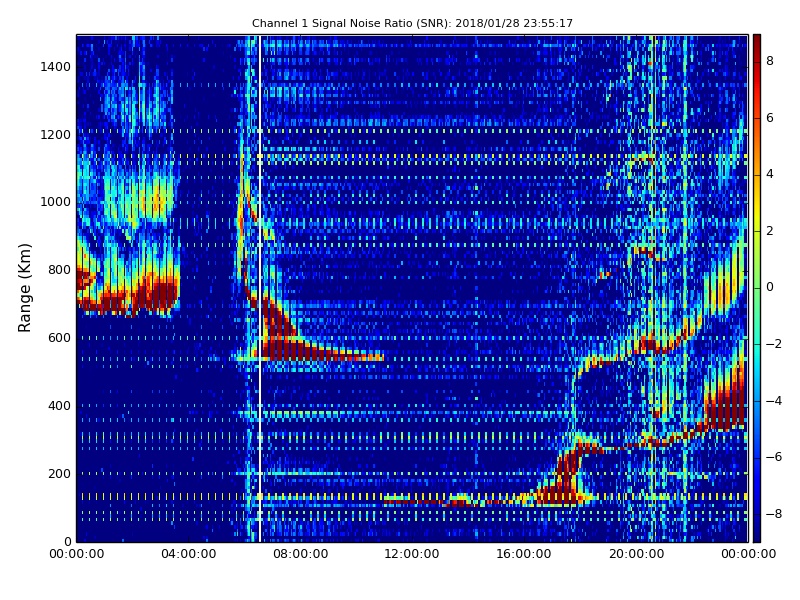The height and width of the screenshot is (600, 800).
Task: Select the 600 range tick label
Action: (x=59, y=338)
